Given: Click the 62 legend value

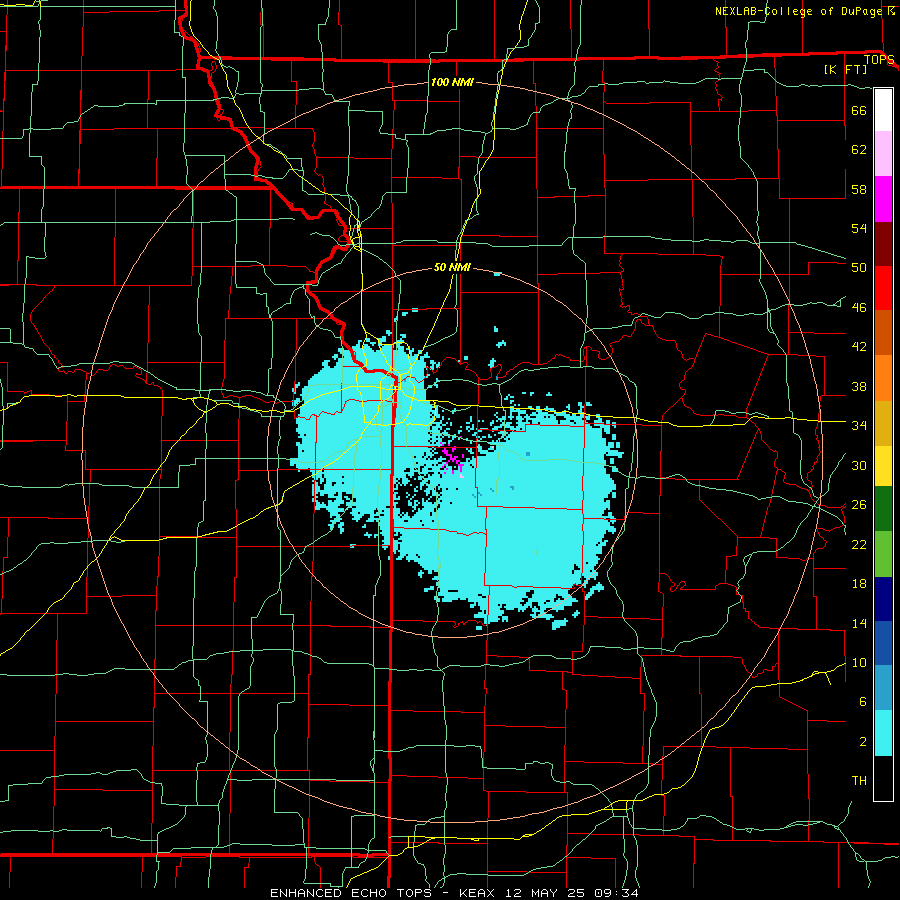Looking at the screenshot, I should click(859, 150).
